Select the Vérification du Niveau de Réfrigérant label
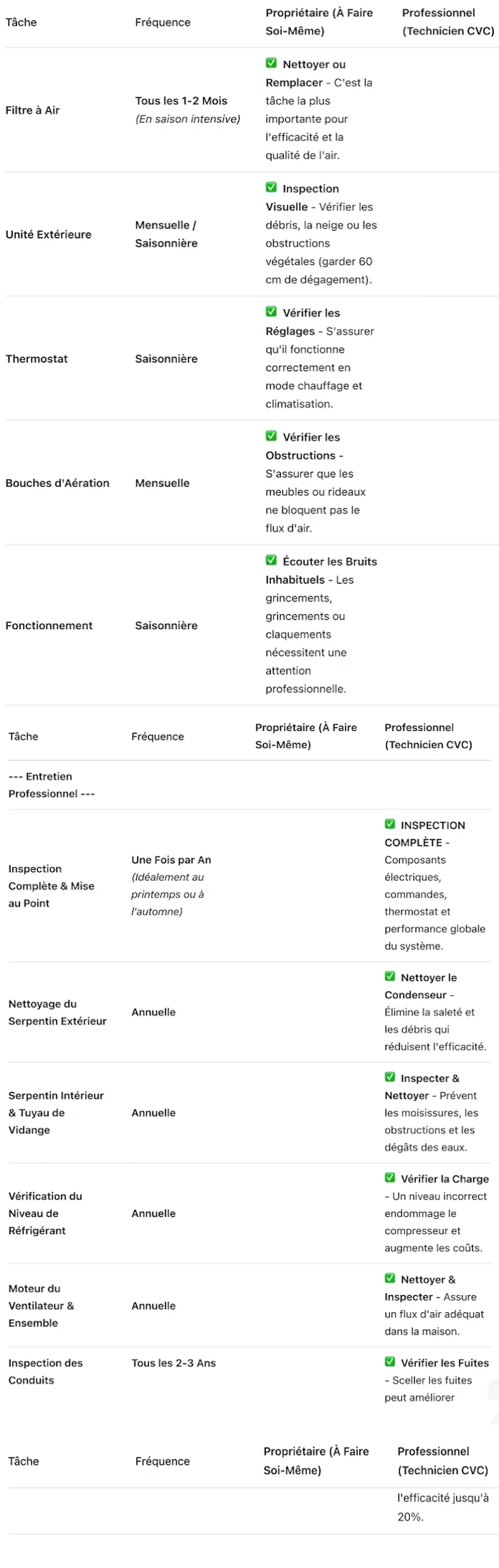 45,1213
